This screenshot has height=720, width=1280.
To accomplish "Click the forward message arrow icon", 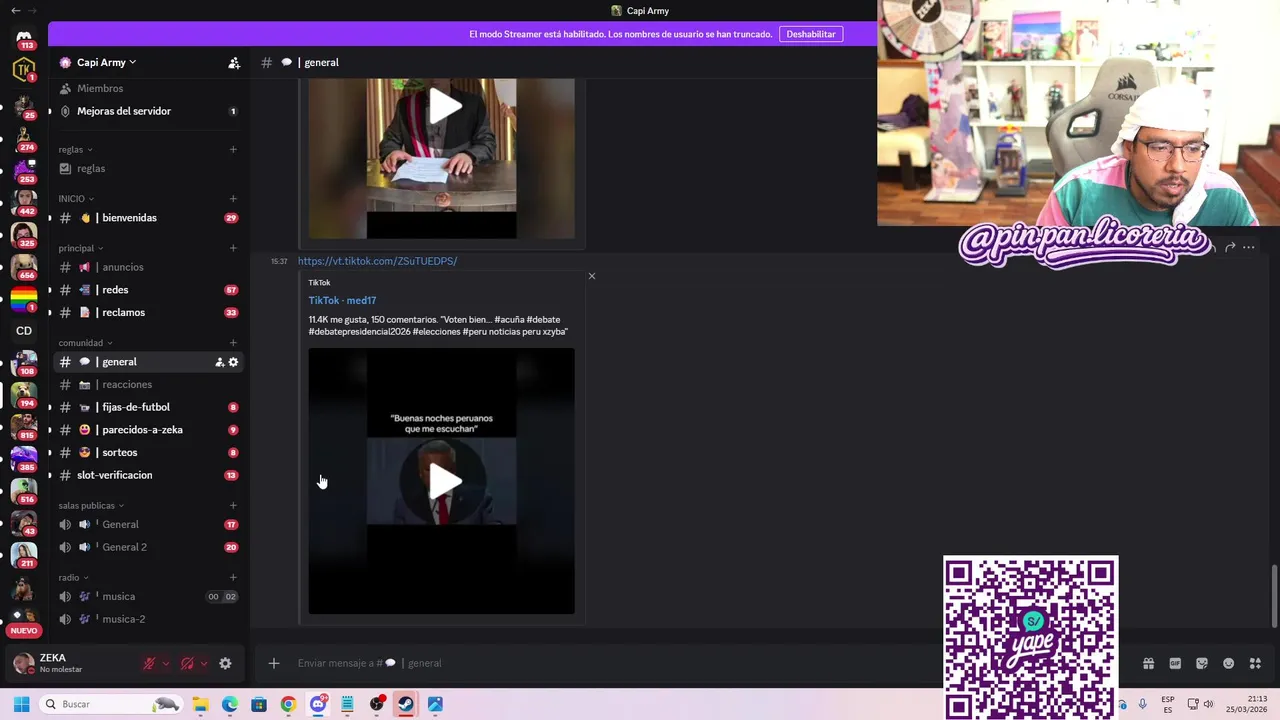I will [1230, 247].
